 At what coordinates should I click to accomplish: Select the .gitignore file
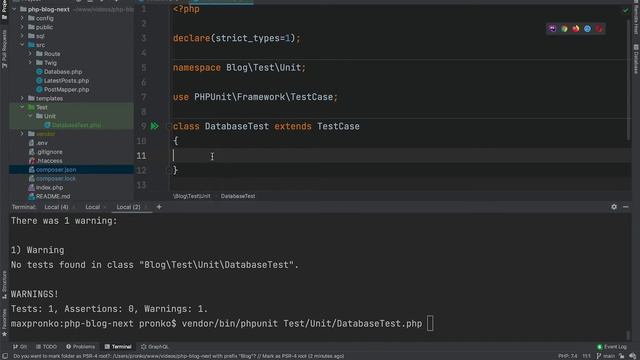tap(49, 152)
